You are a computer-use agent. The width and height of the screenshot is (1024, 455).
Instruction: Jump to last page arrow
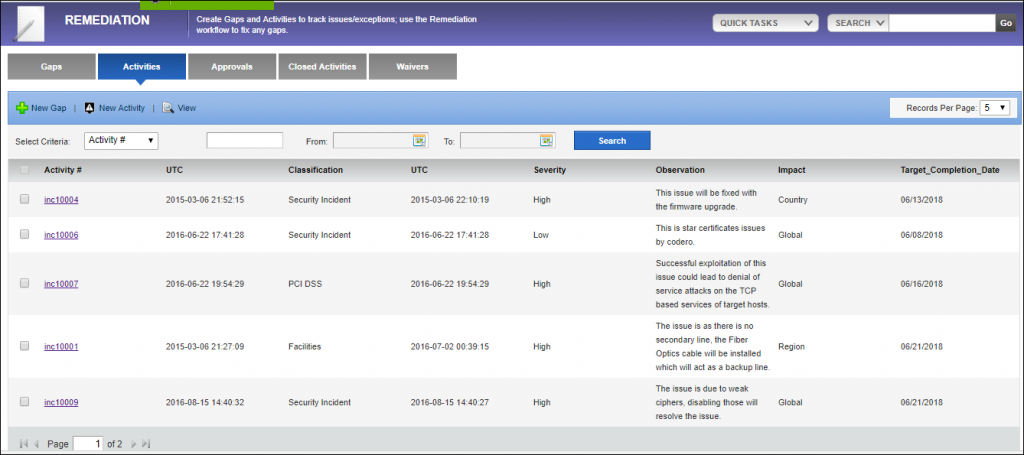pos(146,443)
